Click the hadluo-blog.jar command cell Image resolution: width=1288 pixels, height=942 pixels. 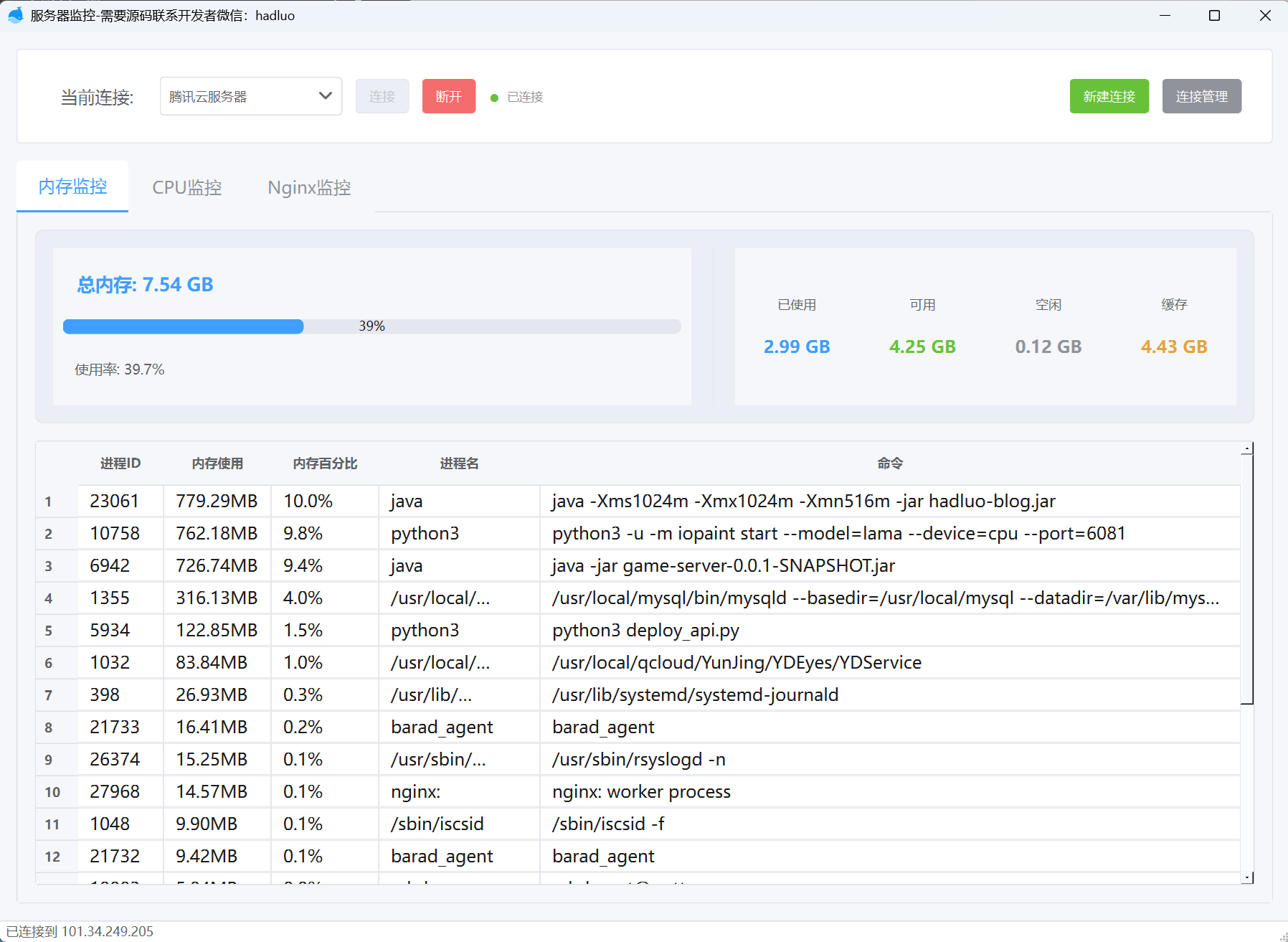point(890,501)
